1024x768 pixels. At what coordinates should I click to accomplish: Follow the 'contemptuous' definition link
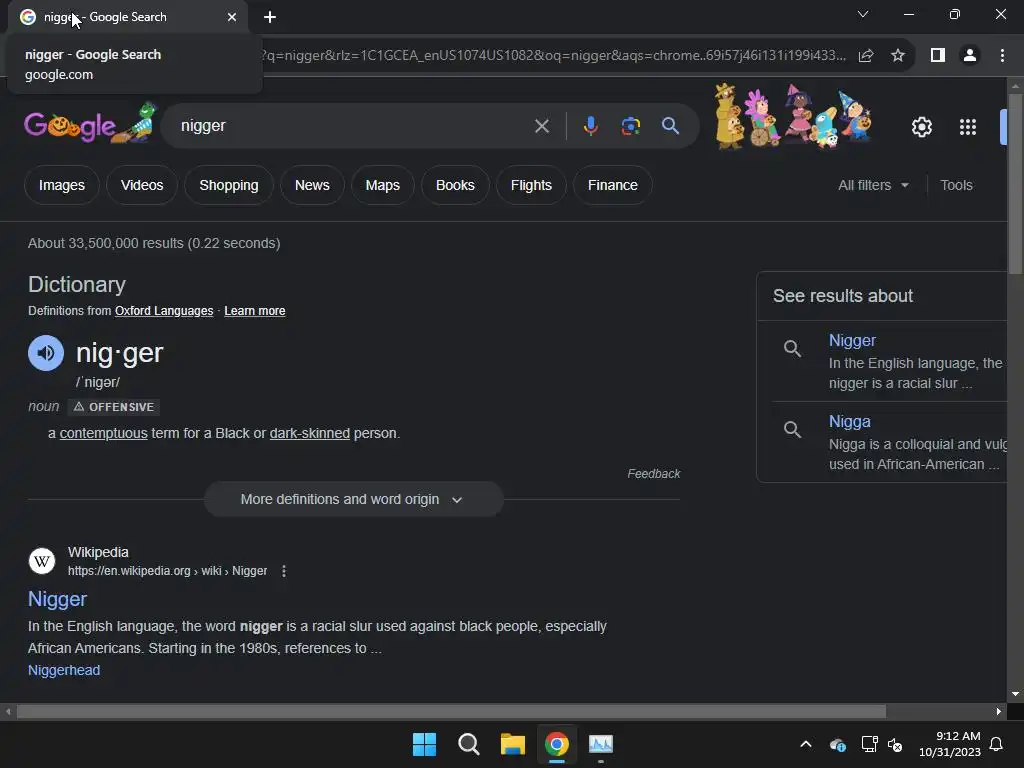[104, 434]
